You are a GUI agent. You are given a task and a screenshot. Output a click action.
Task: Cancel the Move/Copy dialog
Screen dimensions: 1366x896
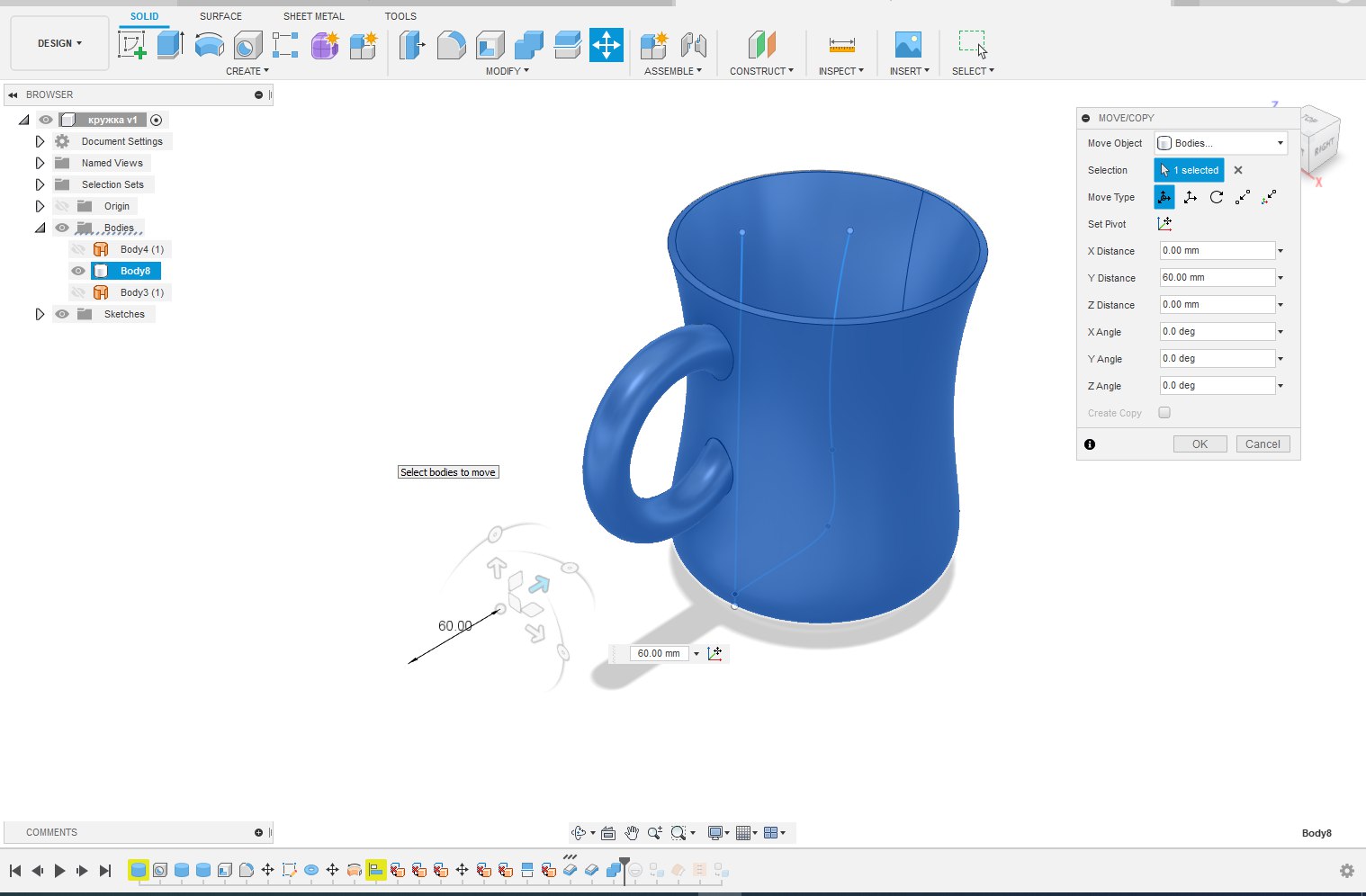[x=1263, y=444]
